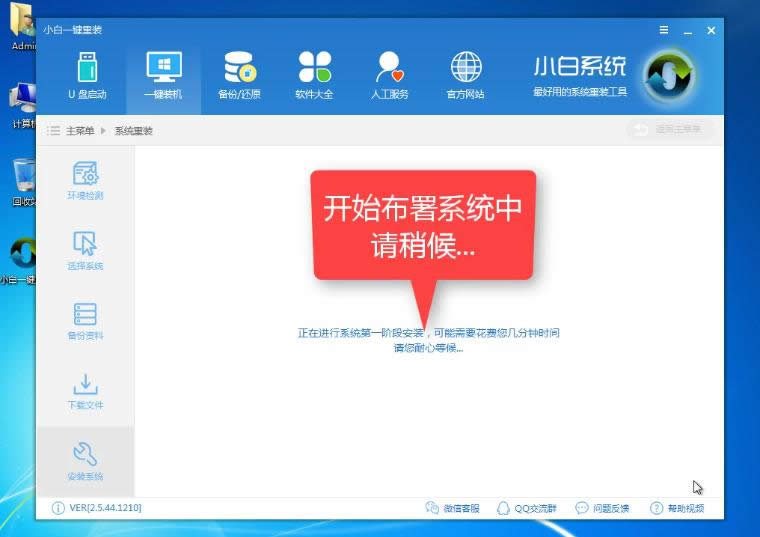Select the 计算机 desktop icon
760x537 pixels.
click(22, 106)
